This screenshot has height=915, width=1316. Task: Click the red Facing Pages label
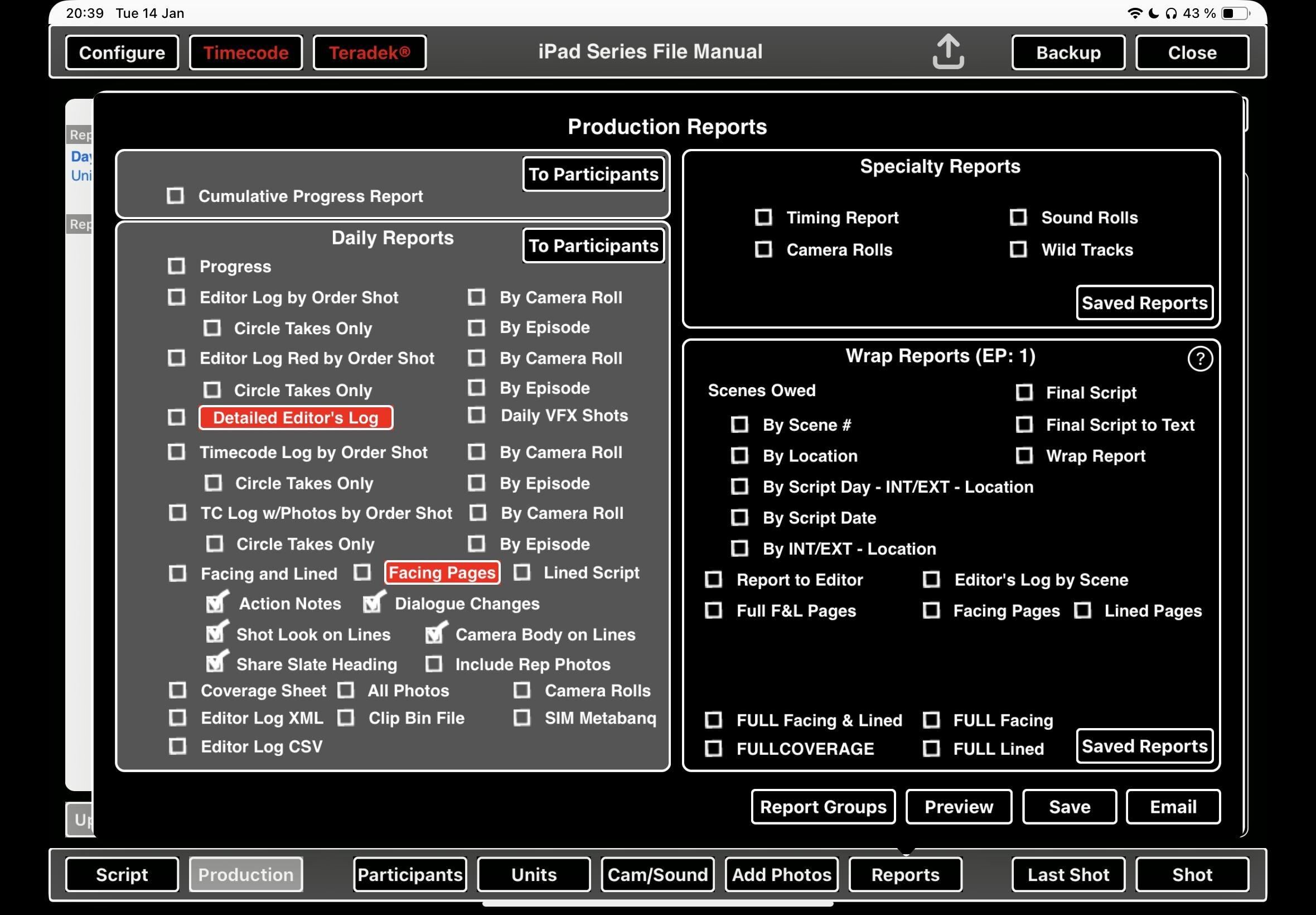(442, 572)
